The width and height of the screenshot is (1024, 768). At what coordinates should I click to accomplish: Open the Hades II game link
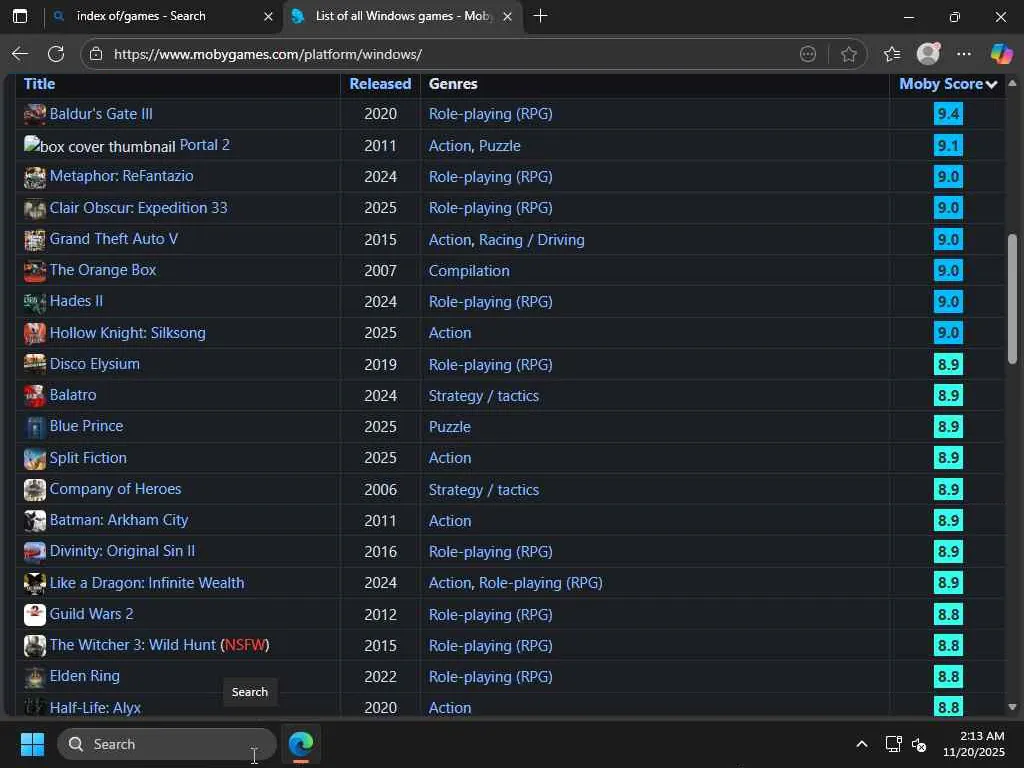point(76,301)
